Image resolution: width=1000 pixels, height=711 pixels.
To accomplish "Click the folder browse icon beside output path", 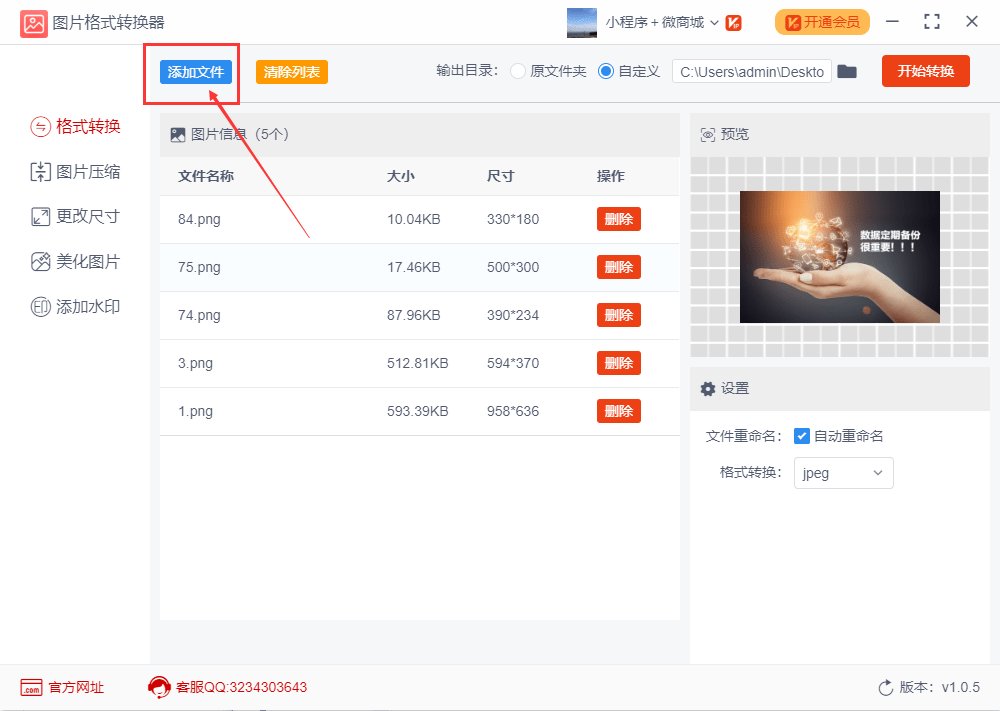I will point(847,71).
